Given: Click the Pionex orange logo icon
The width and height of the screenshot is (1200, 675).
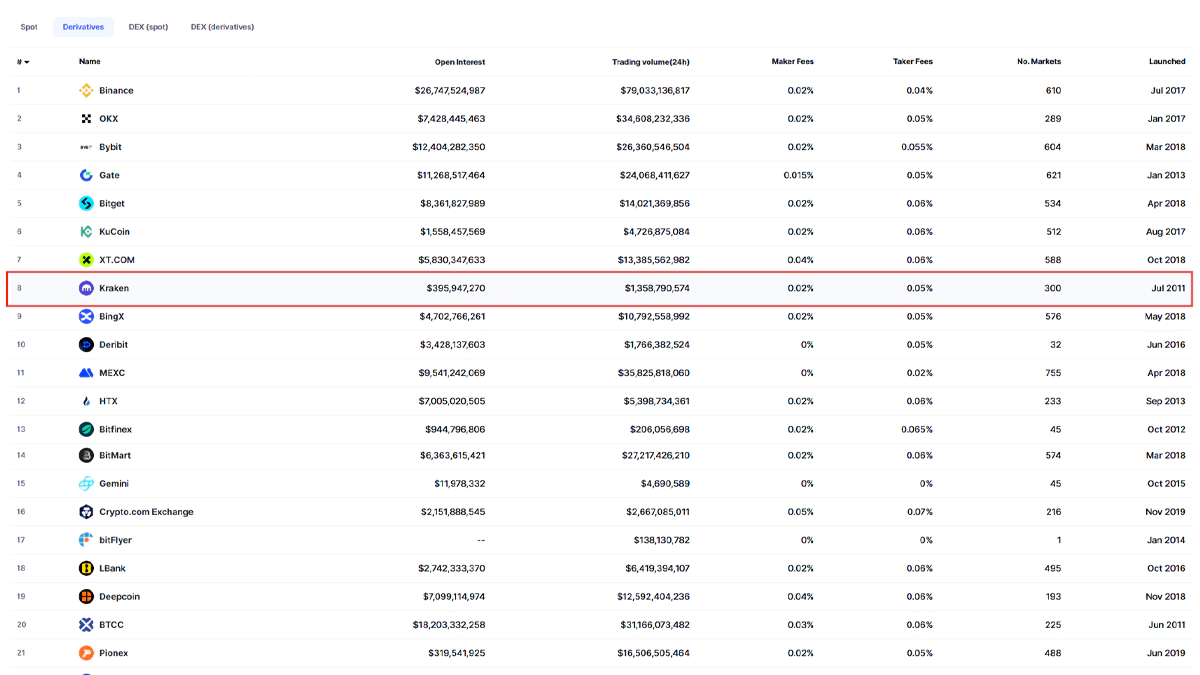Looking at the screenshot, I should click(x=86, y=653).
